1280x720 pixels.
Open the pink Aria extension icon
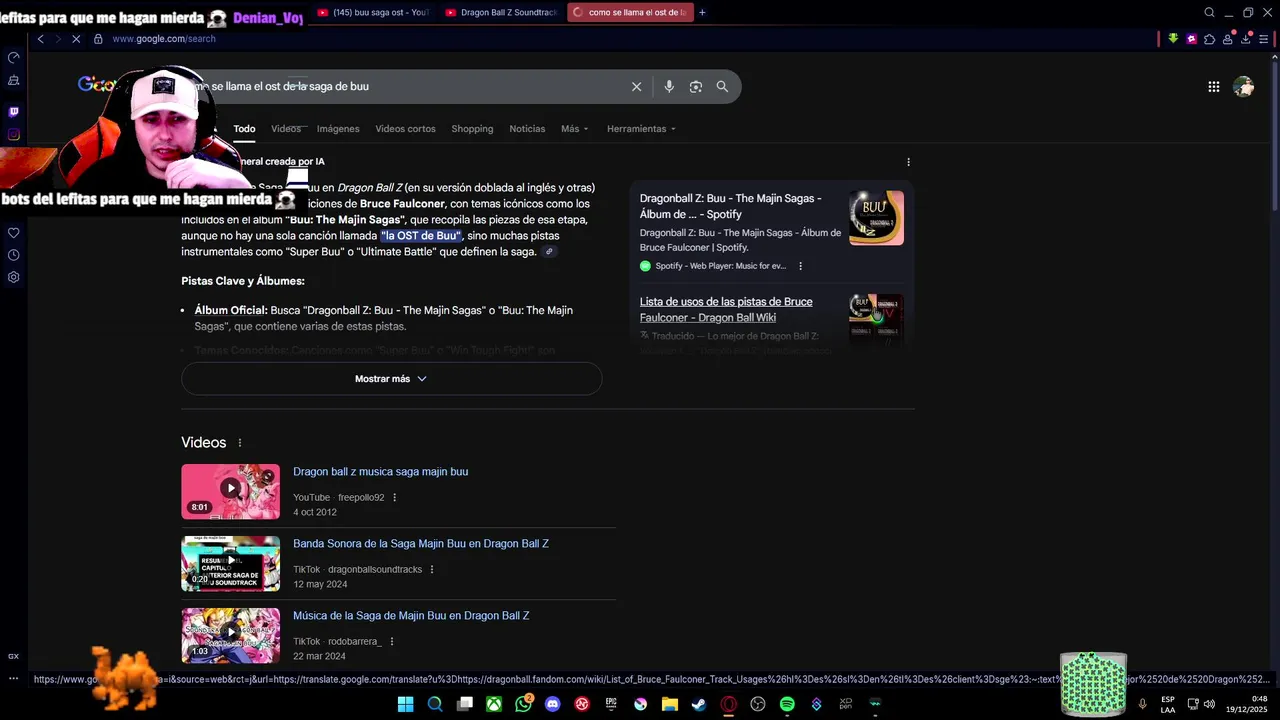(x=1191, y=39)
